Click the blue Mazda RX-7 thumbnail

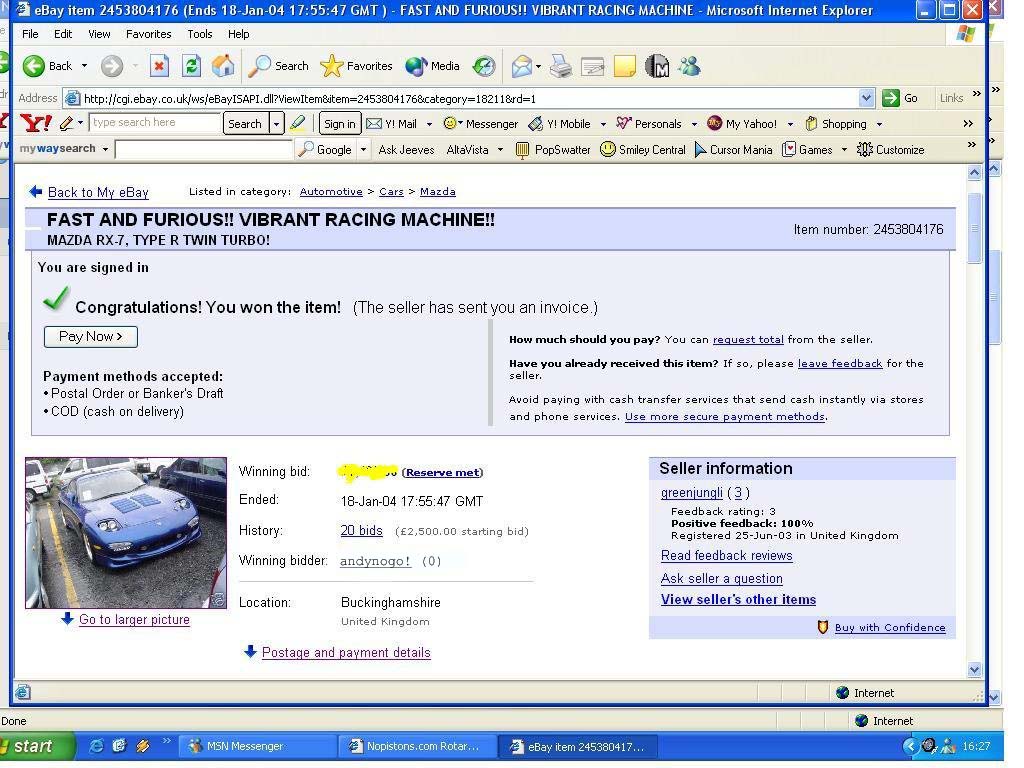tap(126, 533)
